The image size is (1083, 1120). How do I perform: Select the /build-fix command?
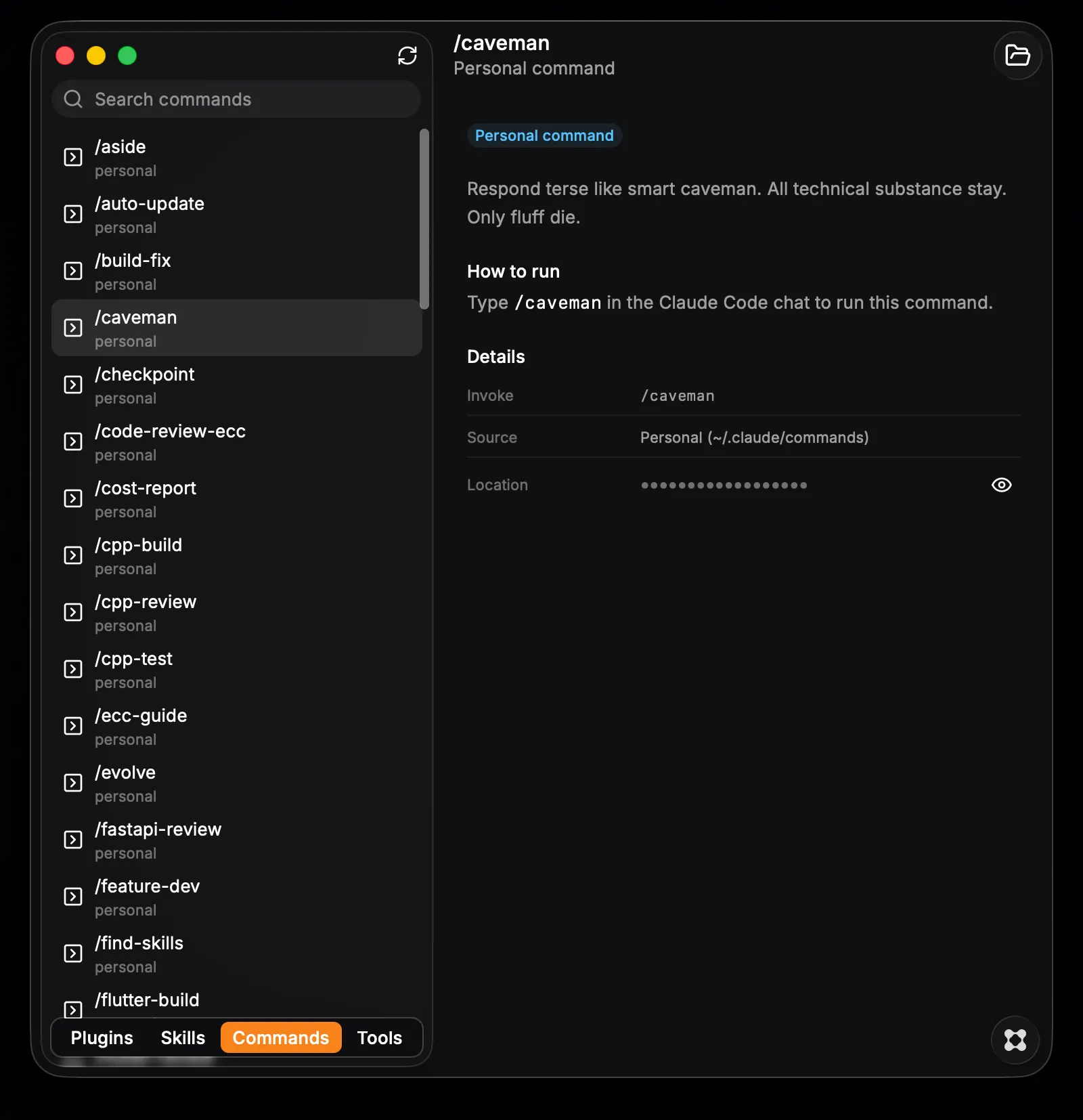pos(236,271)
